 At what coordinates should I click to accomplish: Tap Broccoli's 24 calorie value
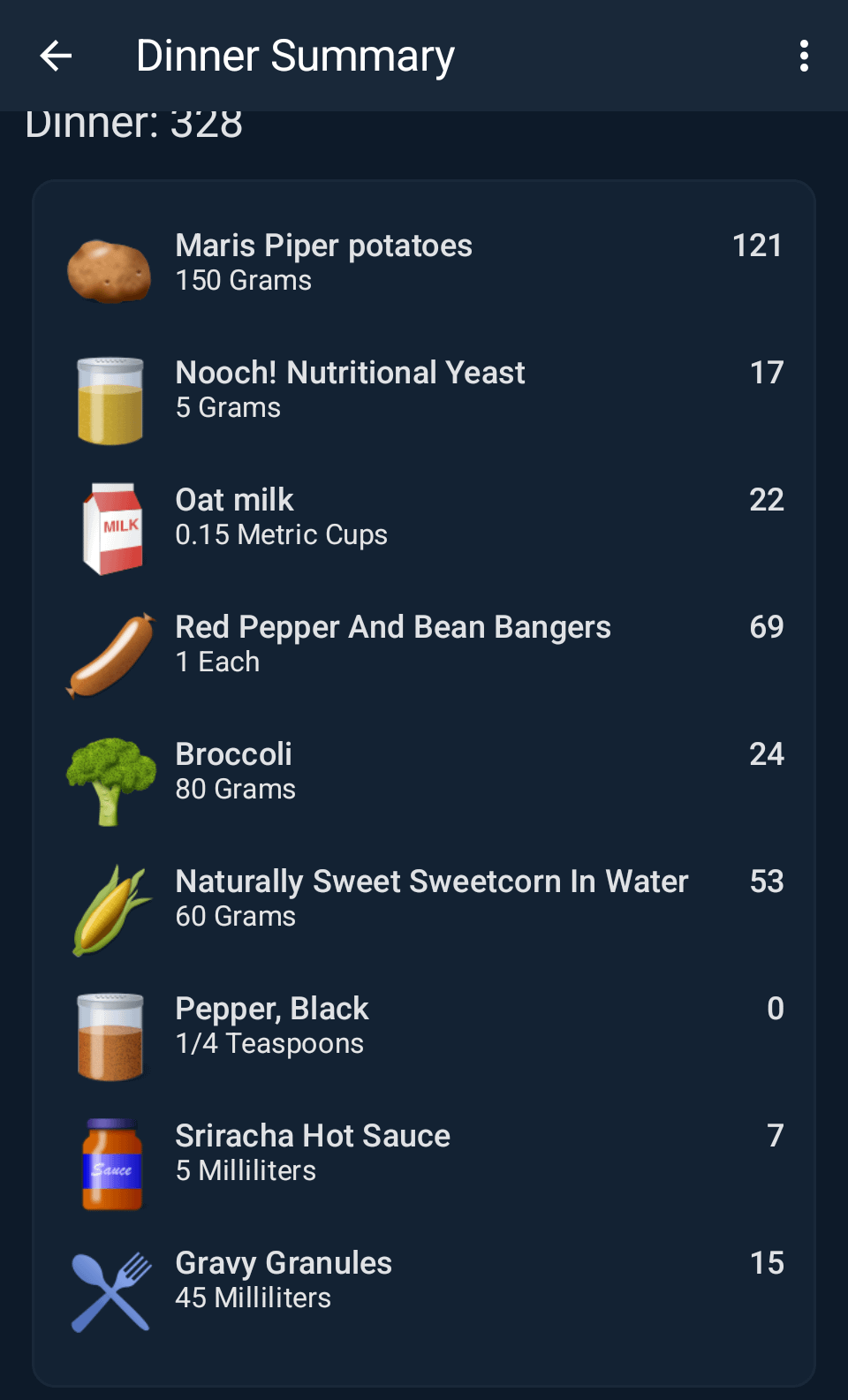pyautogui.click(x=766, y=753)
